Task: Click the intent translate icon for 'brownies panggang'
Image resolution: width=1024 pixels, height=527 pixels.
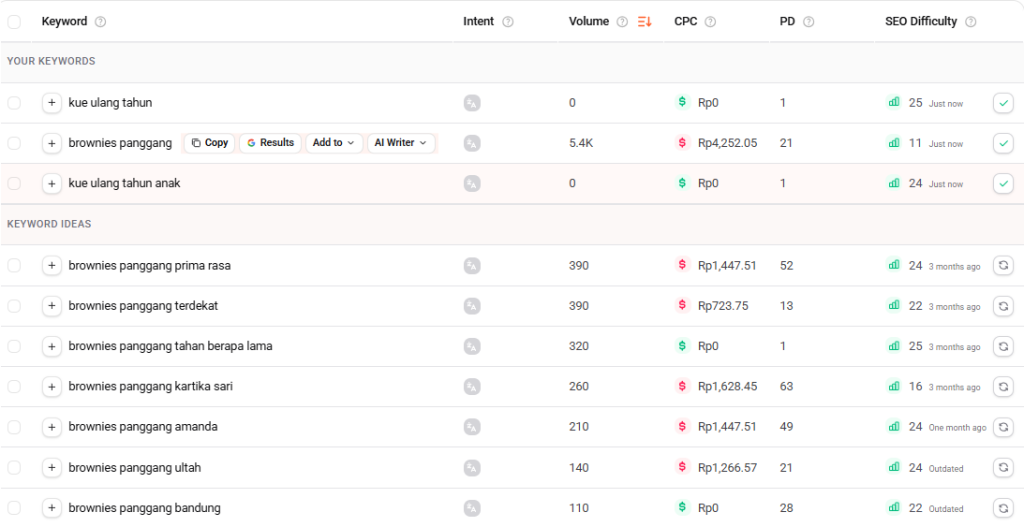Action: point(472,143)
